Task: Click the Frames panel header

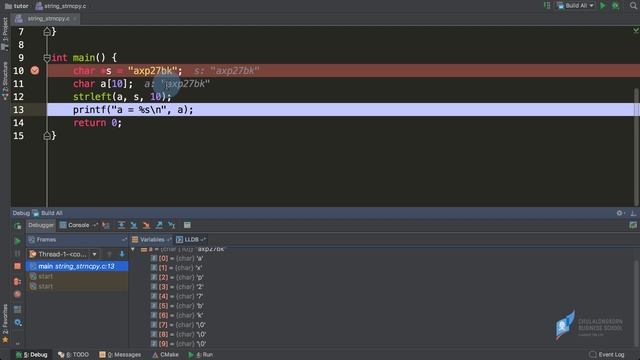Action: [x=77, y=240]
